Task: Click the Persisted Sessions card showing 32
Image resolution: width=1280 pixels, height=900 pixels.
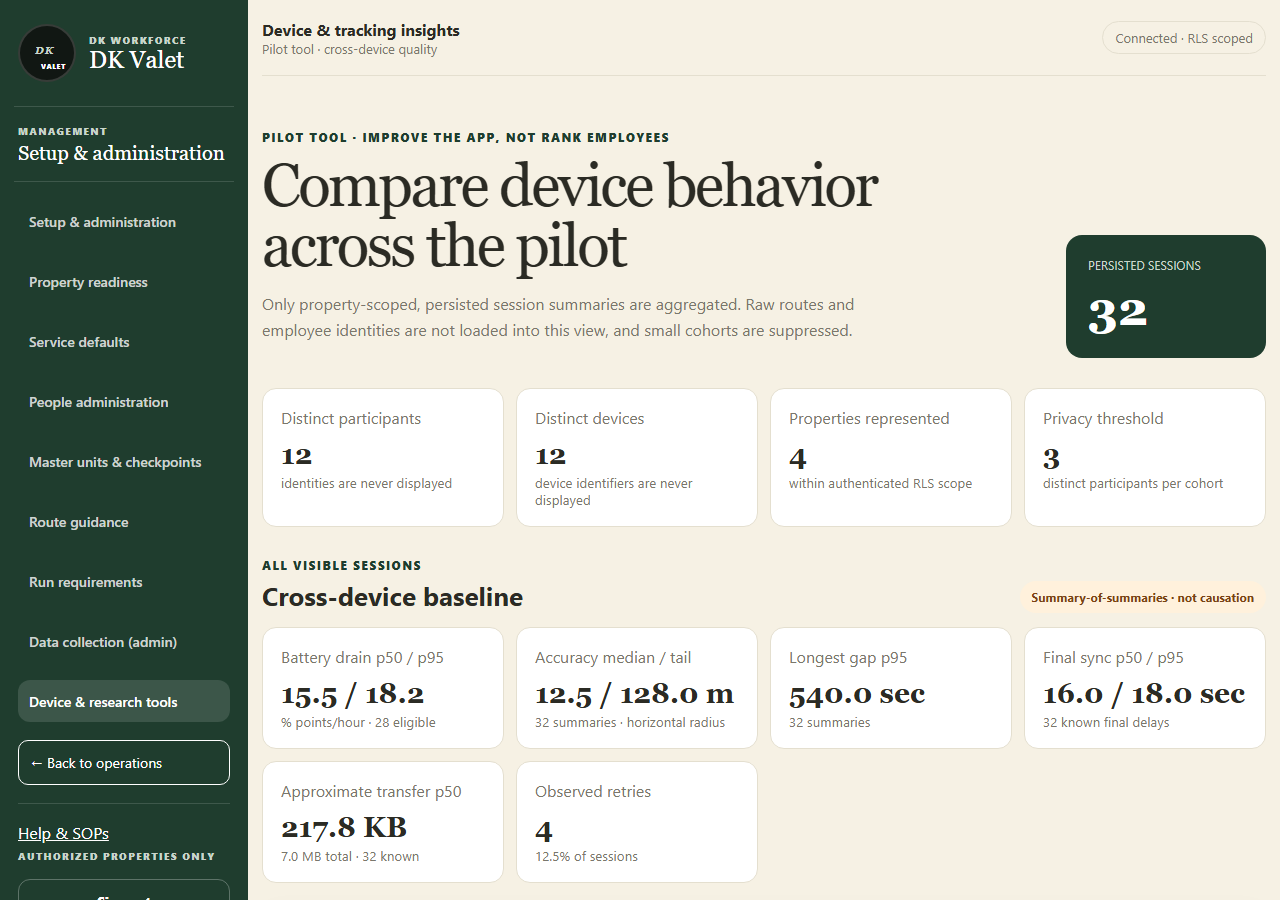Action: (1166, 296)
